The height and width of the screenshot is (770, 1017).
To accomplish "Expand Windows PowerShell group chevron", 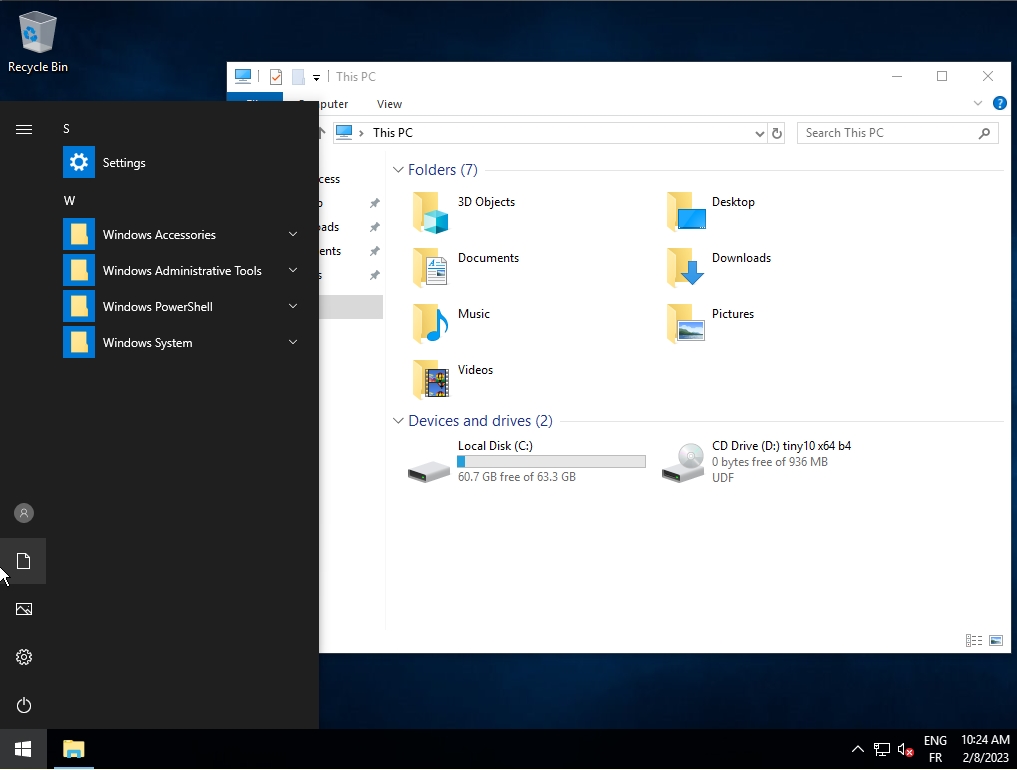I will (293, 306).
